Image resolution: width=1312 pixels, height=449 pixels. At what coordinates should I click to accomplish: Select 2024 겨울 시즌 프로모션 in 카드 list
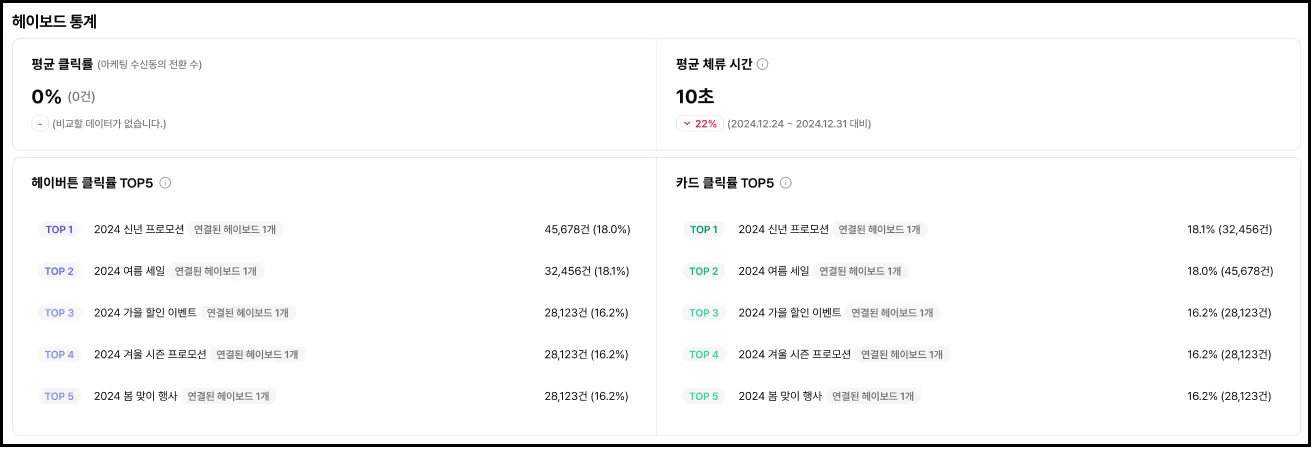(x=794, y=354)
